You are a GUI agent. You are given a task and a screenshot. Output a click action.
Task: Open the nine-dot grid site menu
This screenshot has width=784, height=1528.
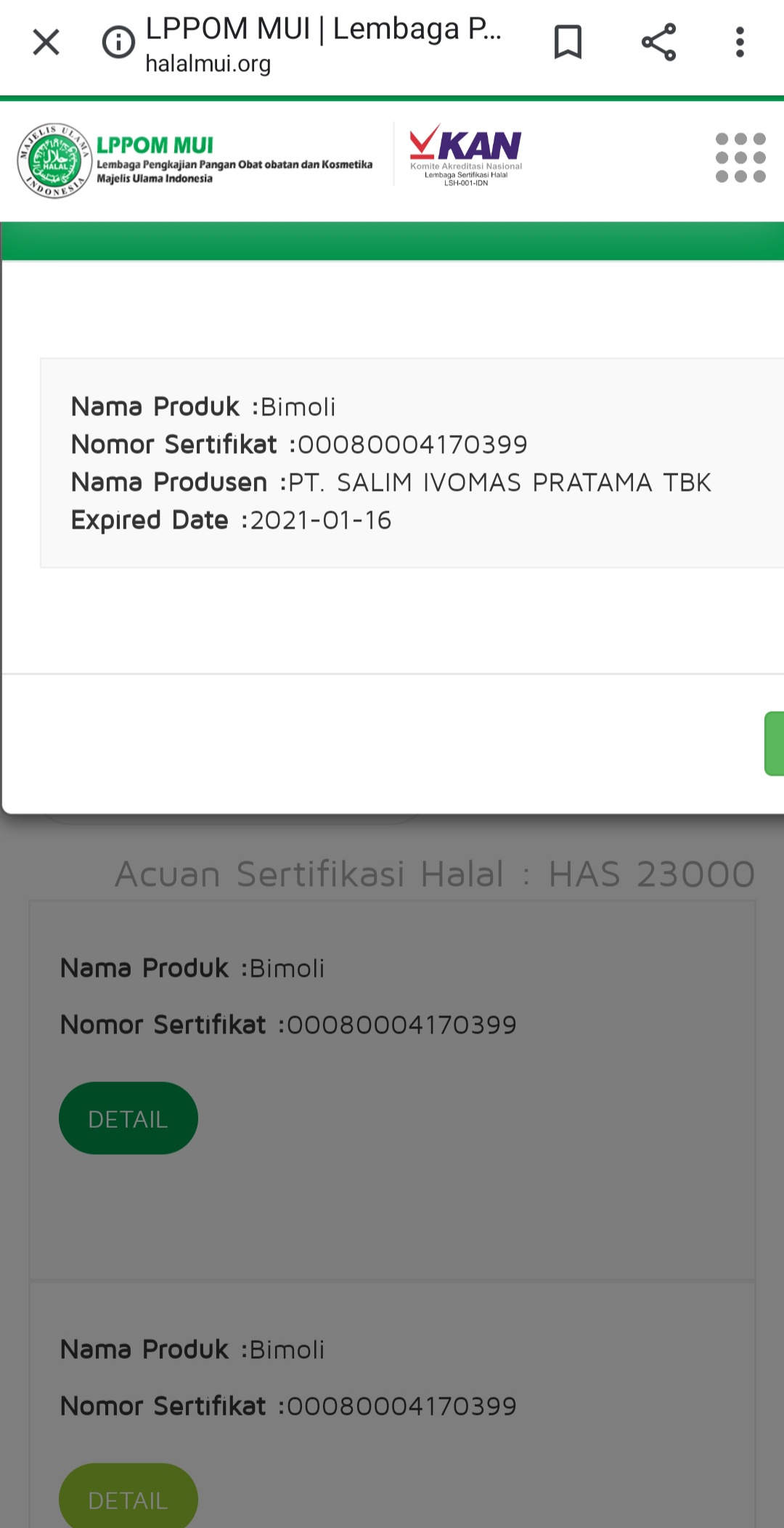pos(740,158)
